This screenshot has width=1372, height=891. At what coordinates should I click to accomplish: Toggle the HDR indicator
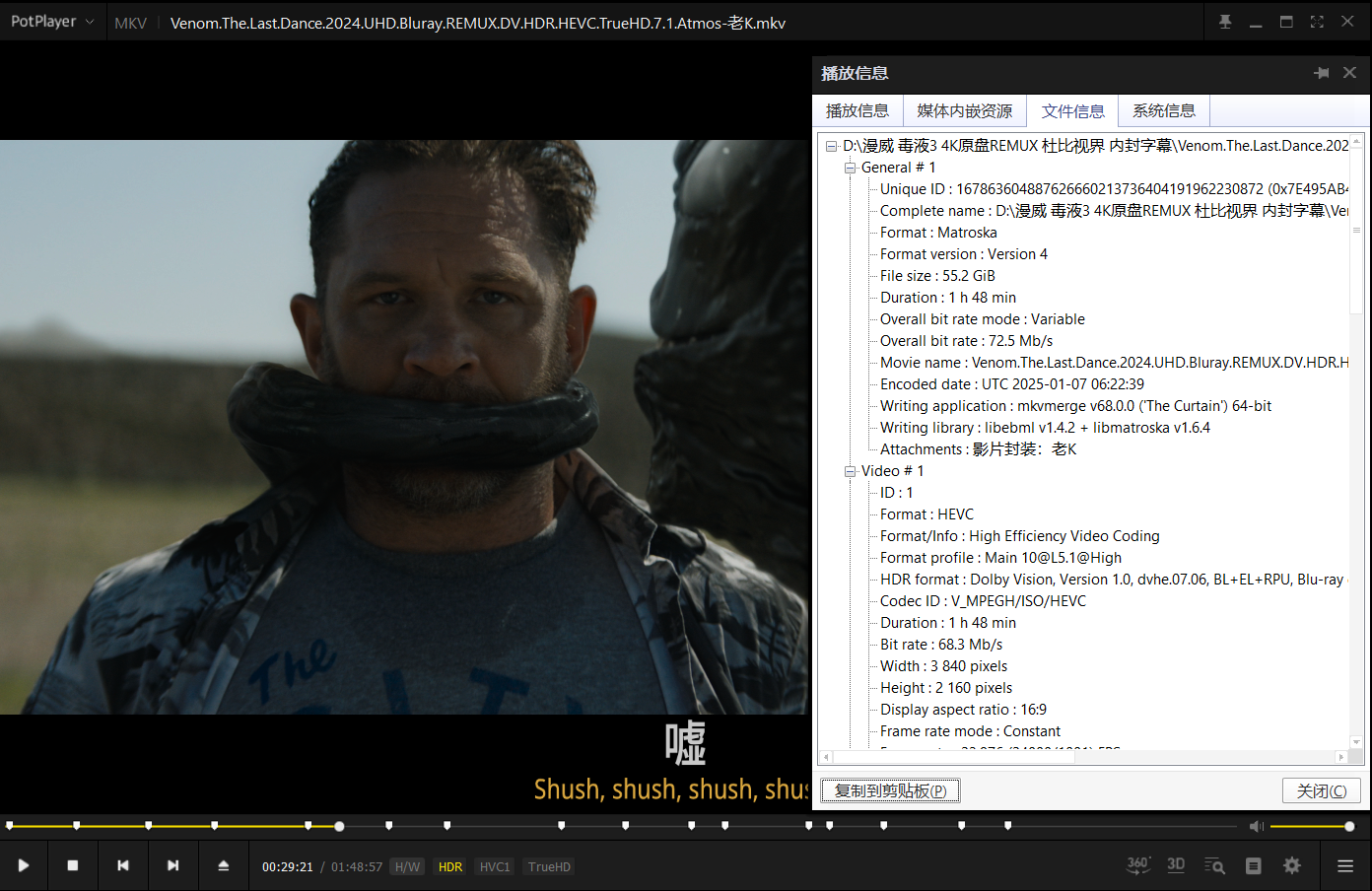coord(450,867)
